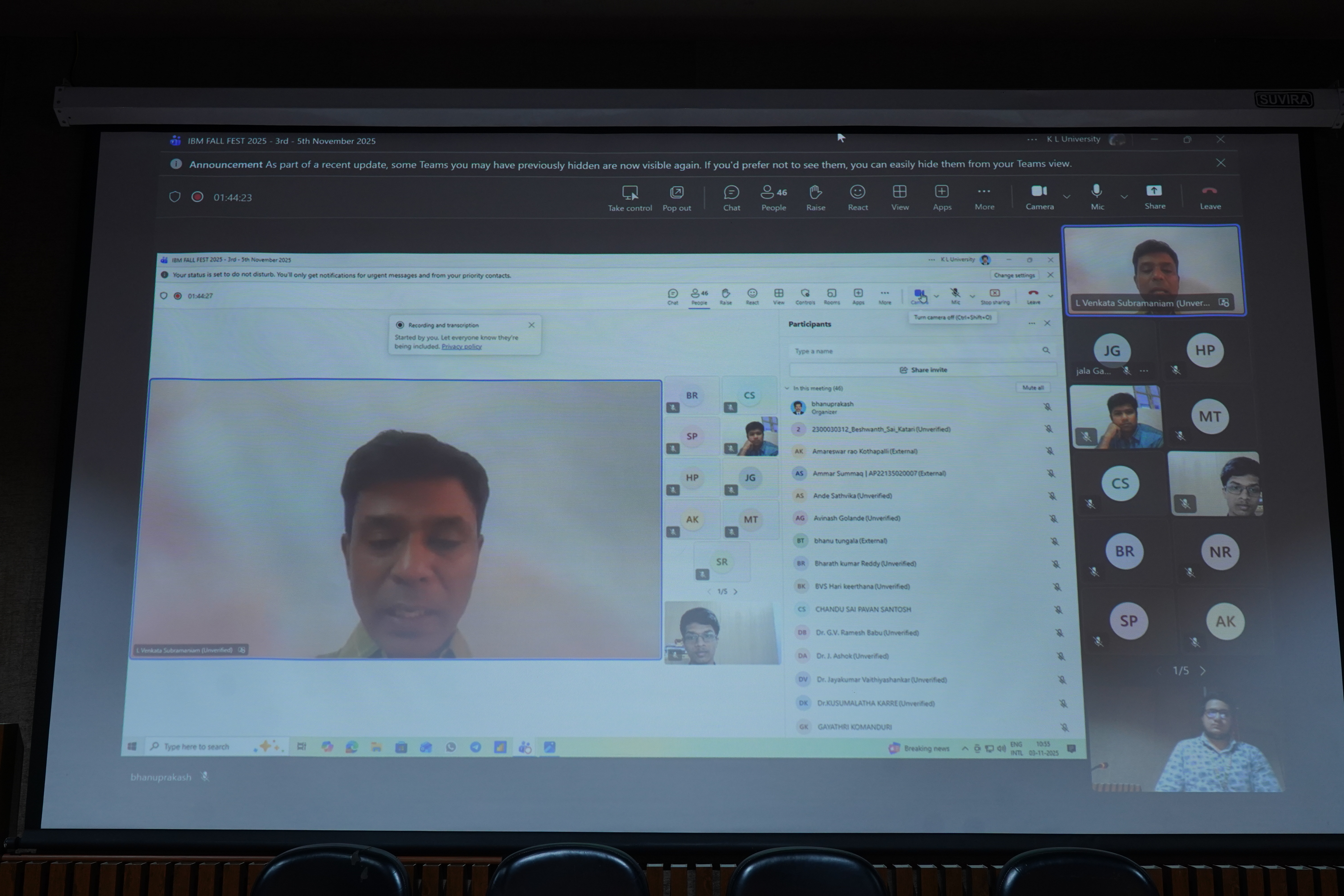Screen dimensions: 1344x896
Task: Toggle the mic icon for Avinash Golande
Action: 1053,519
